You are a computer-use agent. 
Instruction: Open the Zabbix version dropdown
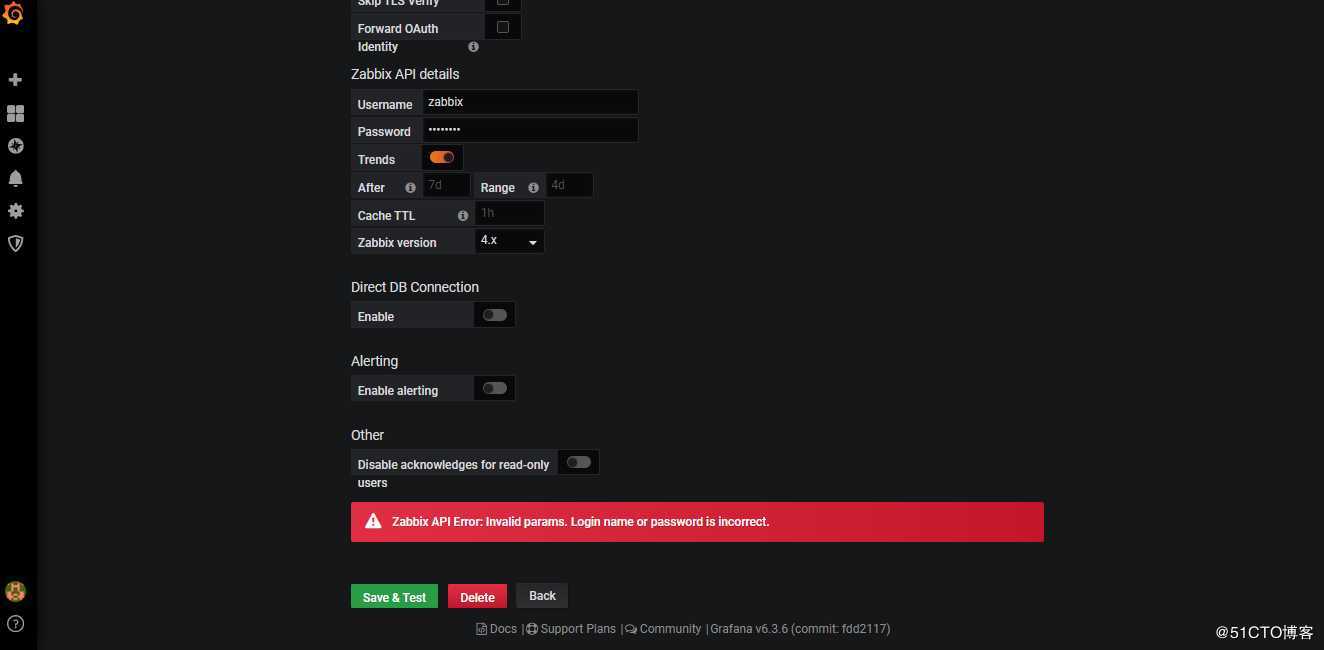510,241
